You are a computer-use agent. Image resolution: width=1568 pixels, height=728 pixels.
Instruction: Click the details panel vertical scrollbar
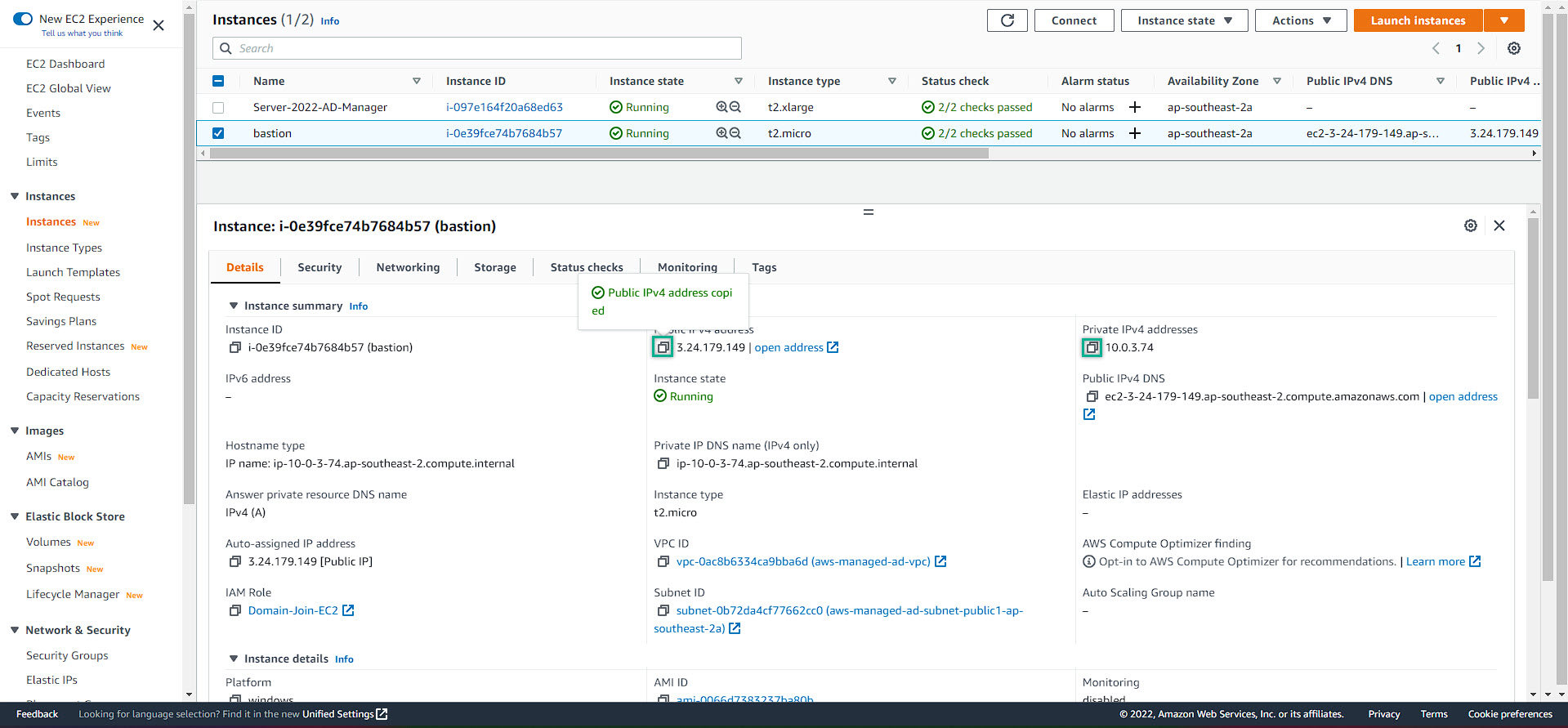pyautogui.click(x=1533, y=308)
